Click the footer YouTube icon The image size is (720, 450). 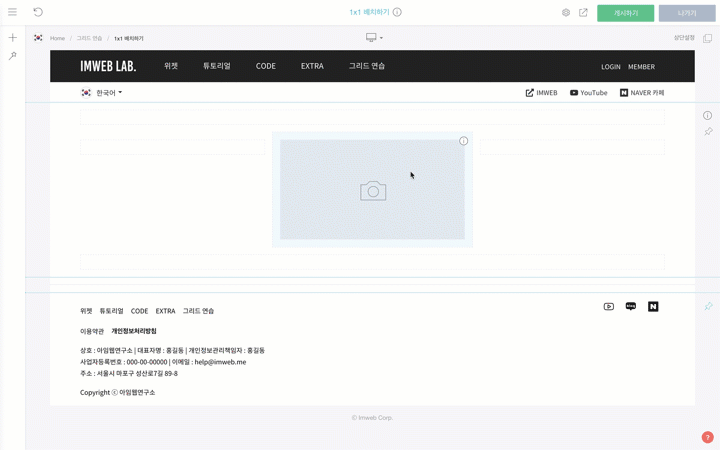[x=609, y=306]
